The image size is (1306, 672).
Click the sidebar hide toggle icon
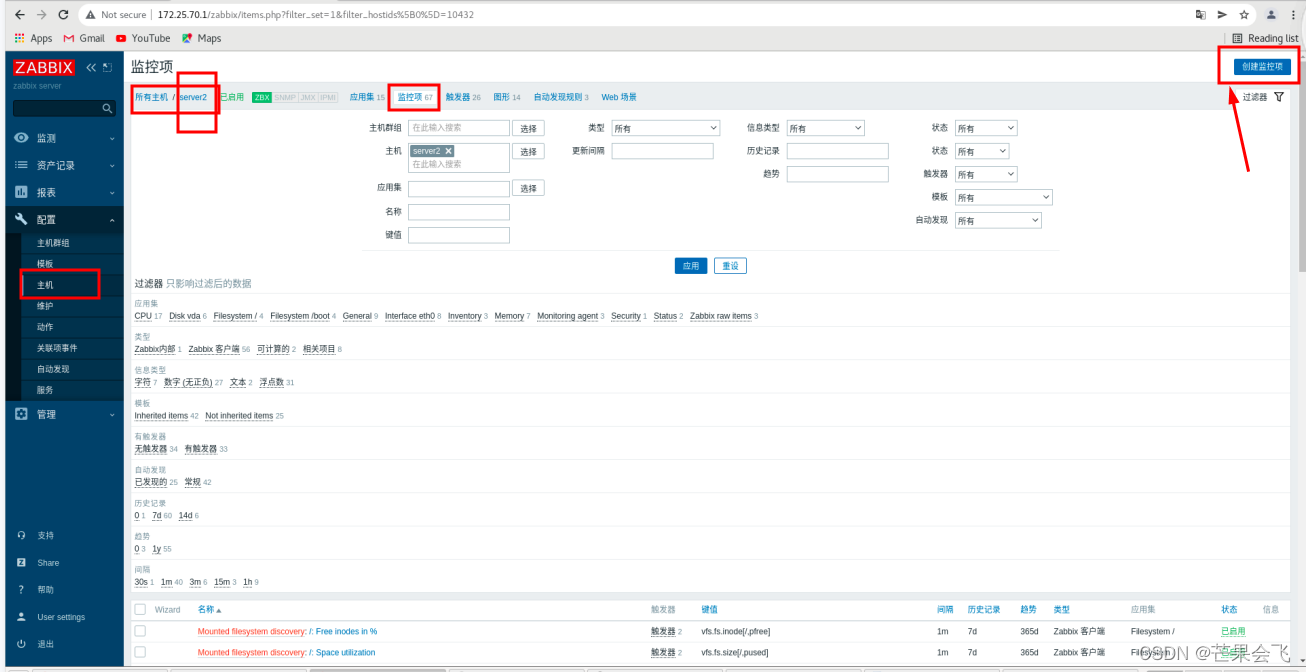[x=108, y=68]
